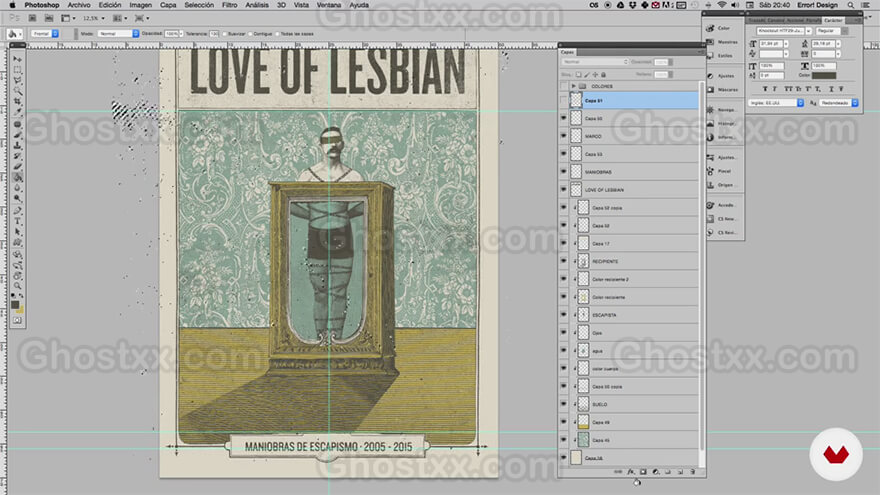Enable the Suavizar checkbox
Image resolution: width=880 pixels, height=495 pixels.
[x=225, y=34]
